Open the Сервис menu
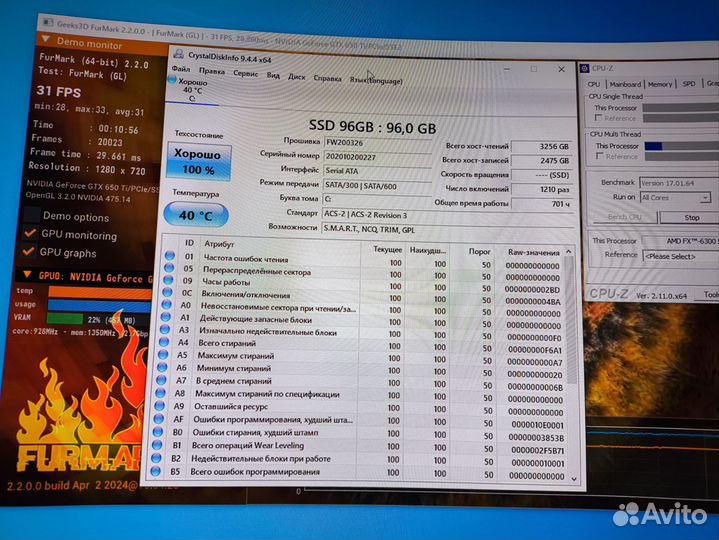The image size is (719, 540). (245, 73)
